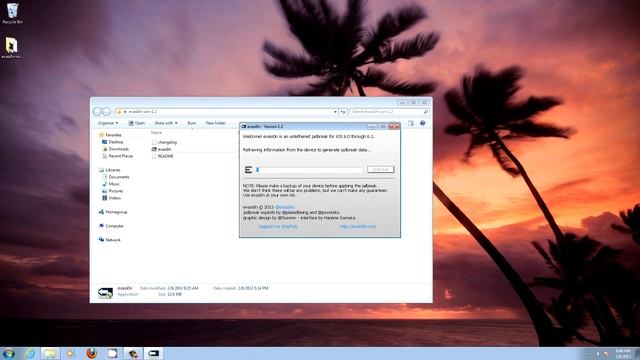This screenshot has width=640, height=360.
Task: Click the Explorer back arrow button
Action: 97,111
